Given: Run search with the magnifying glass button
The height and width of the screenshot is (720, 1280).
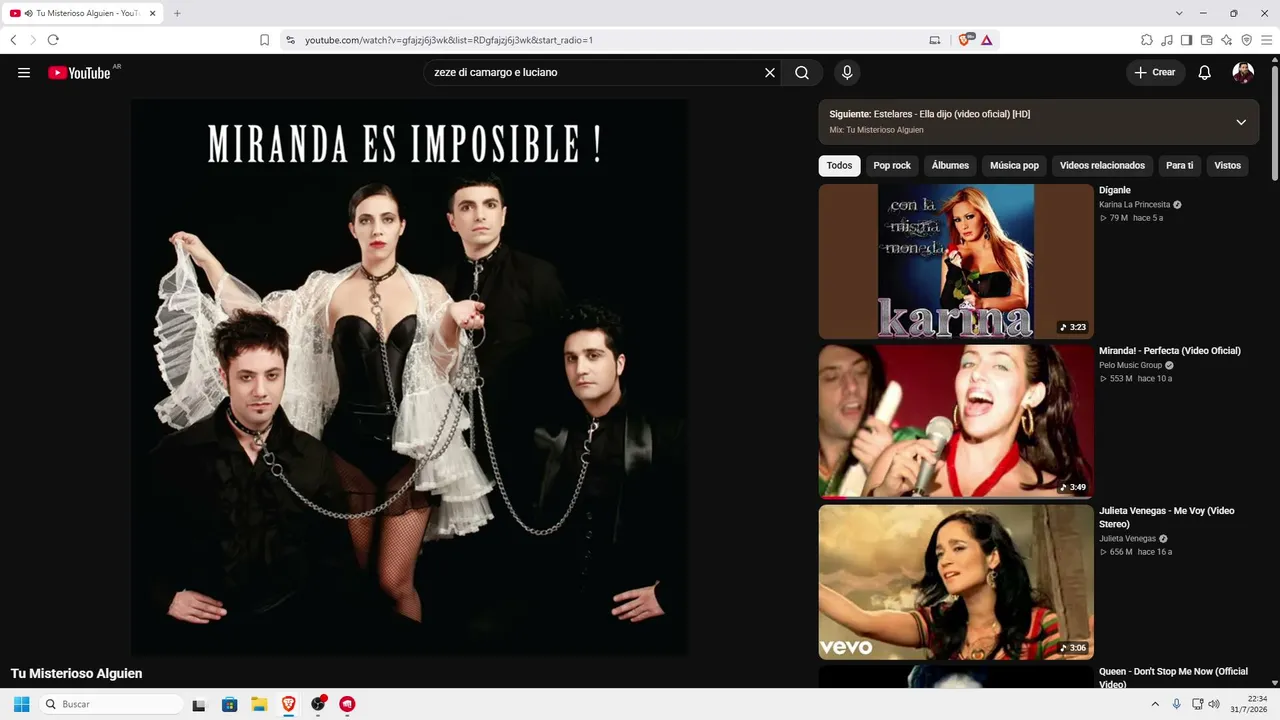Looking at the screenshot, I should [x=802, y=72].
